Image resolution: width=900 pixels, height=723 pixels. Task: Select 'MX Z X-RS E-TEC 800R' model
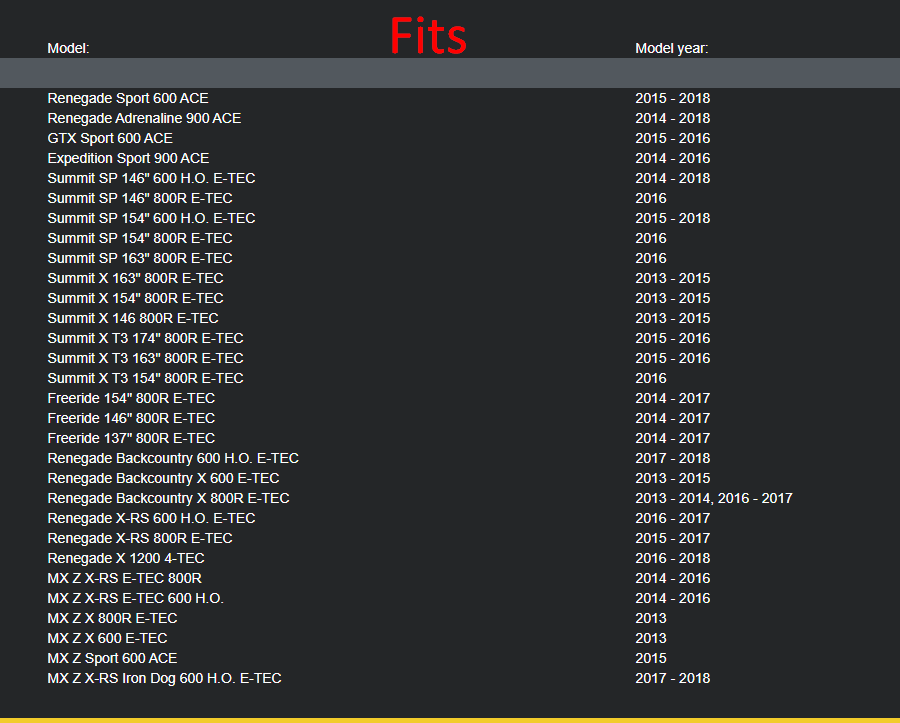pos(125,578)
